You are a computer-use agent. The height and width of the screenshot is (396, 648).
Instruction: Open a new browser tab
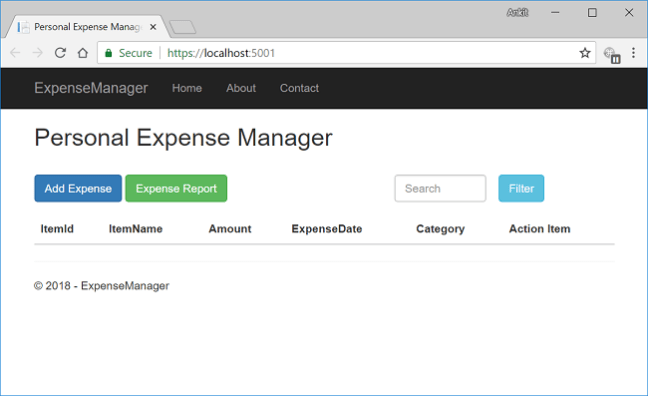183,27
